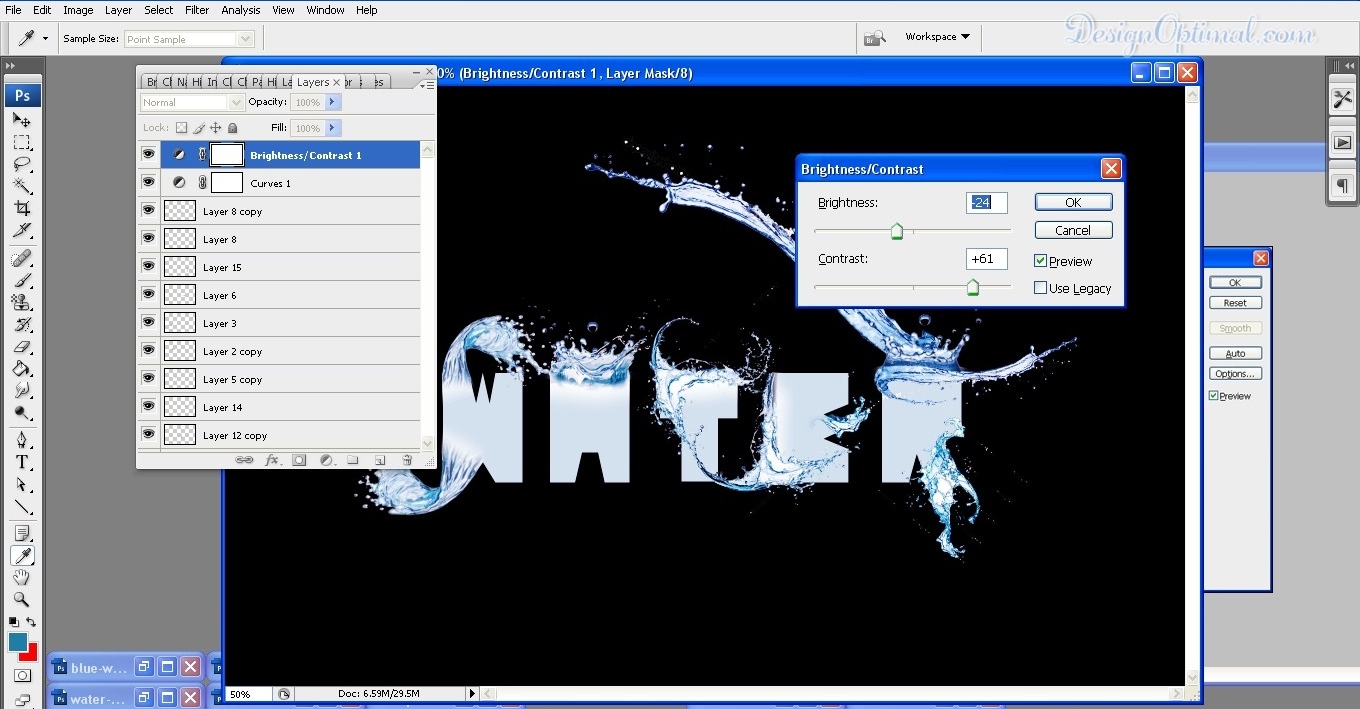
Task: Select the Notes tool
Action: 22,534
